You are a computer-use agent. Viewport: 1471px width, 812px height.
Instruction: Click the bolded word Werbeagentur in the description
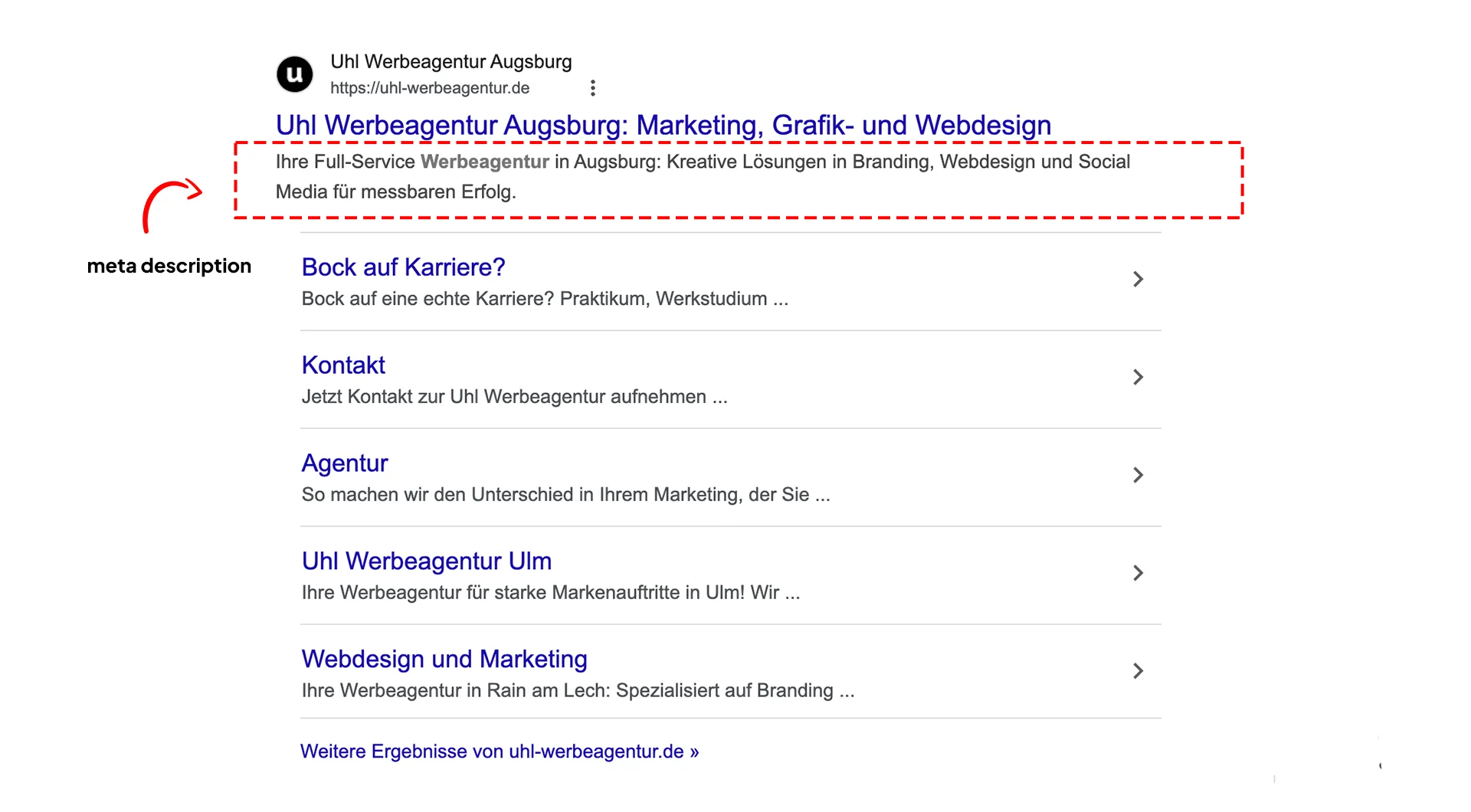[485, 162]
